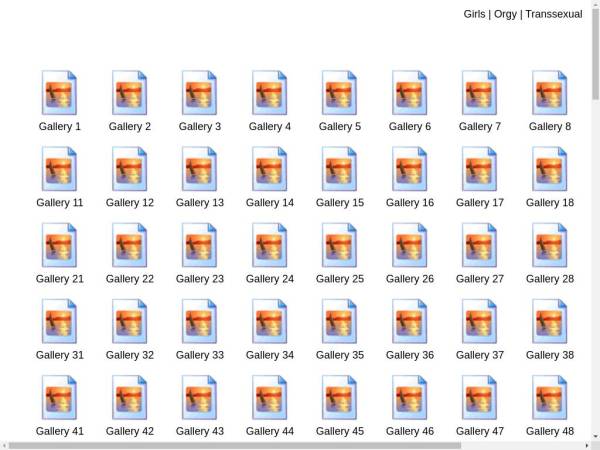Viewport: 600px width, 450px height.
Task: Click the Gallery 14 file icon
Action: [269, 169]
